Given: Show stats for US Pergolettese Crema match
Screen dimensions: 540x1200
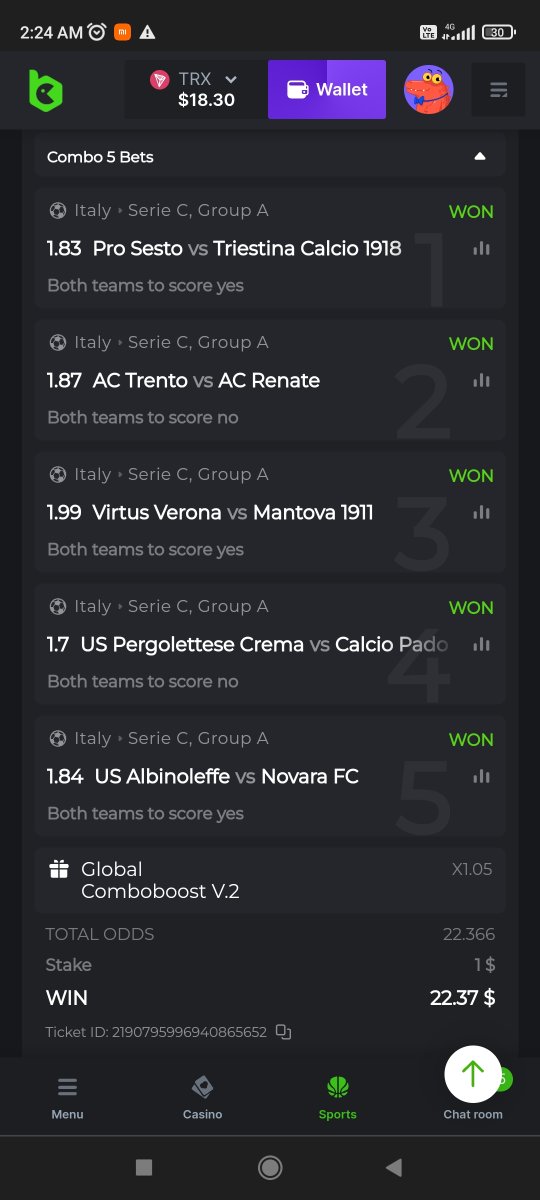Looking at the screenshot, I should [x=482, y=644].
